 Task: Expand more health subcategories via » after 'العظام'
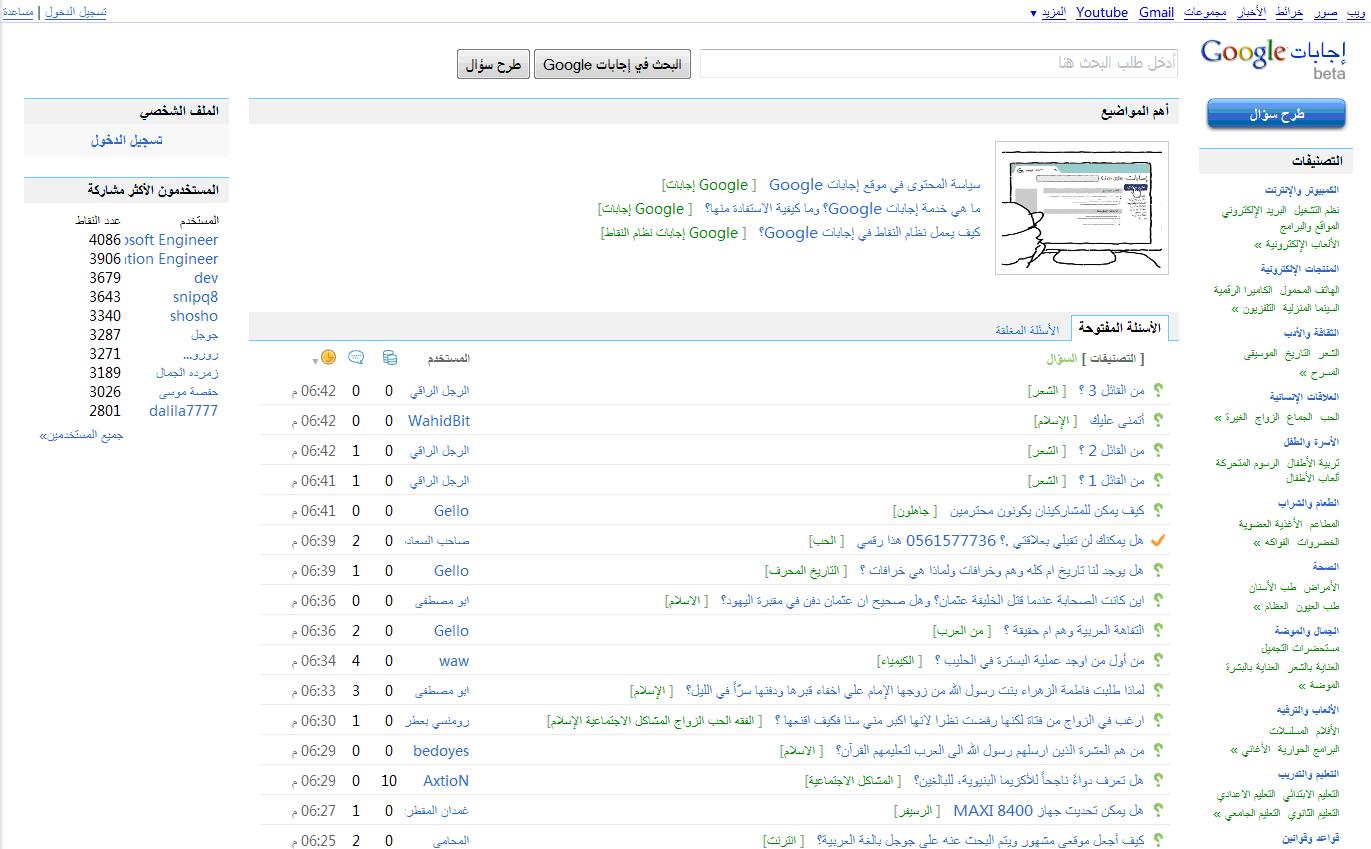1257,606
